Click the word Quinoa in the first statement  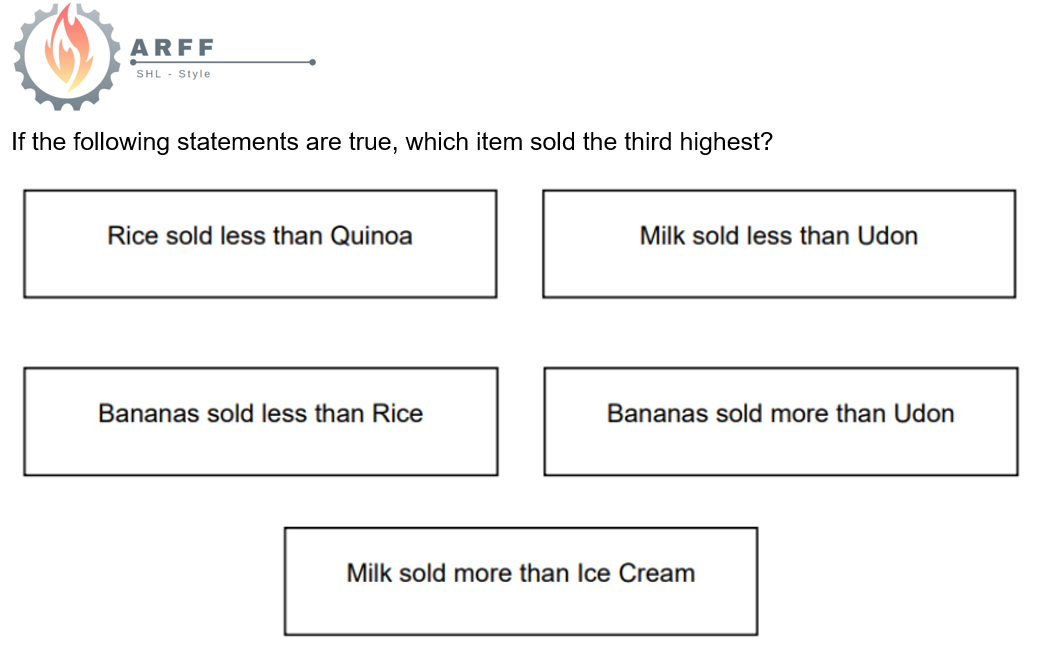(x=371, y=236)
